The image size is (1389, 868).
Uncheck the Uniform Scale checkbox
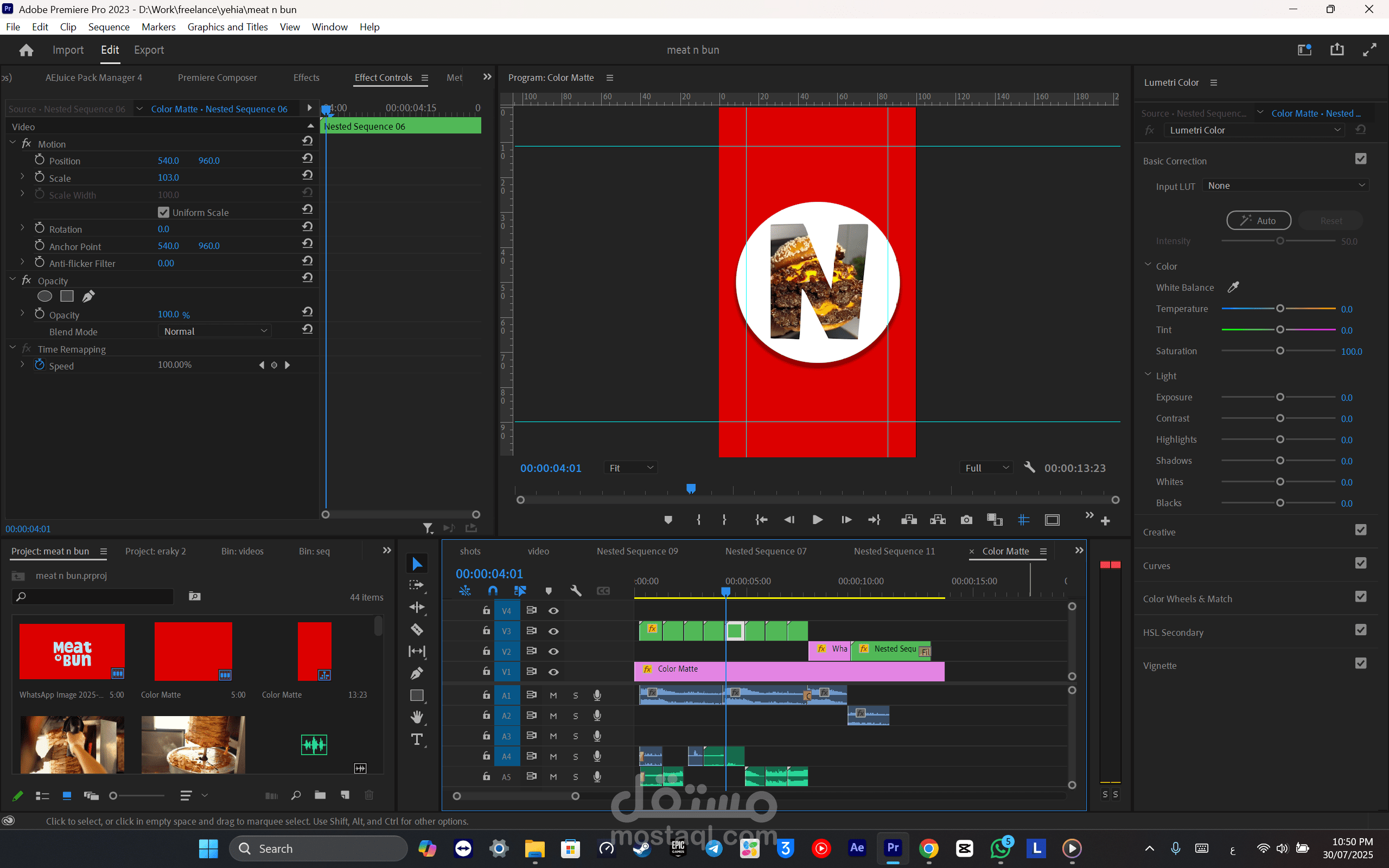pyautogui.click(x=163, y=213)
